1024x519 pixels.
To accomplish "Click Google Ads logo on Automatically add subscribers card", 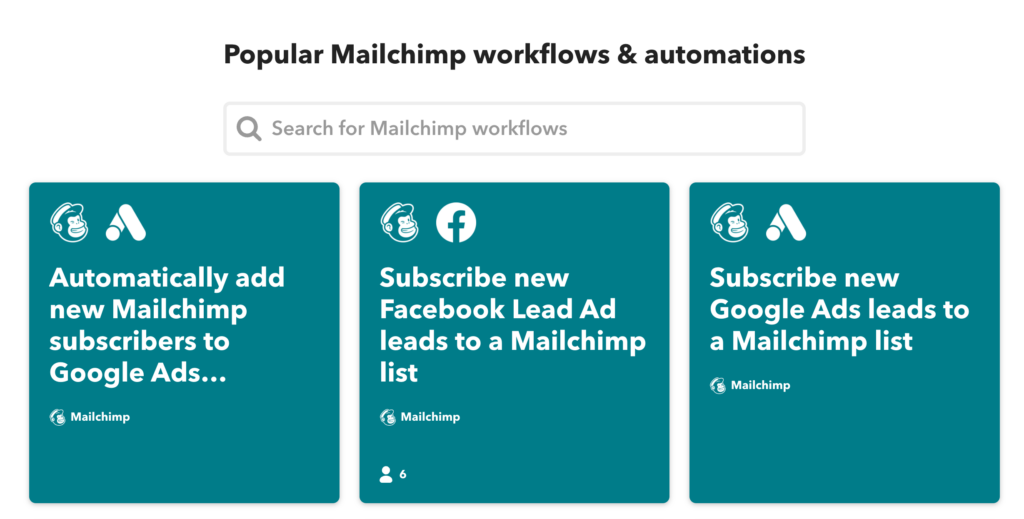I will coord(126,223).
